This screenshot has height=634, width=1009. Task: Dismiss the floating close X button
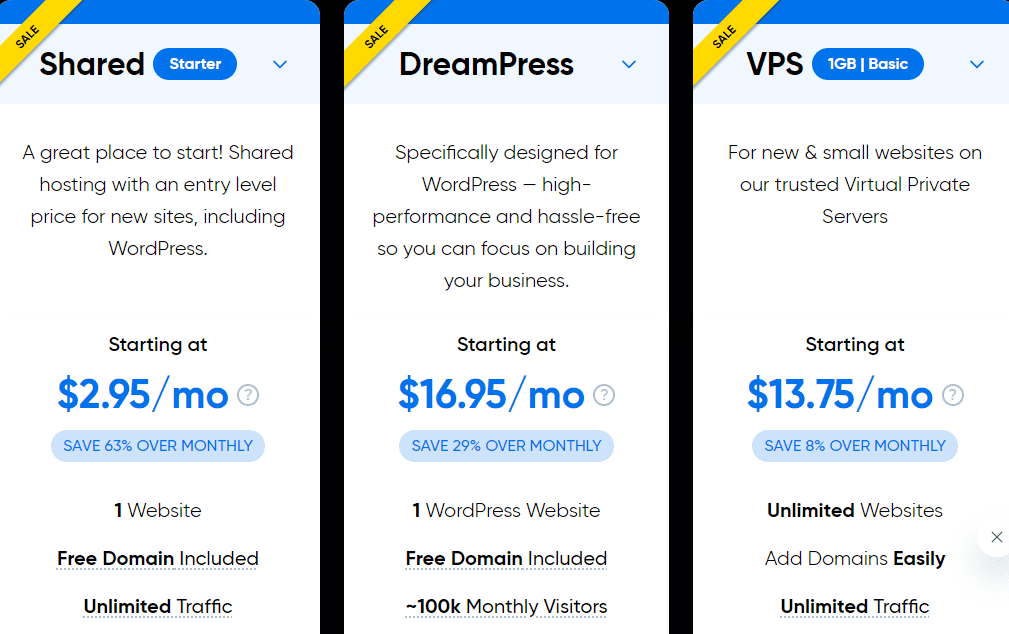[x=996, y=537]
